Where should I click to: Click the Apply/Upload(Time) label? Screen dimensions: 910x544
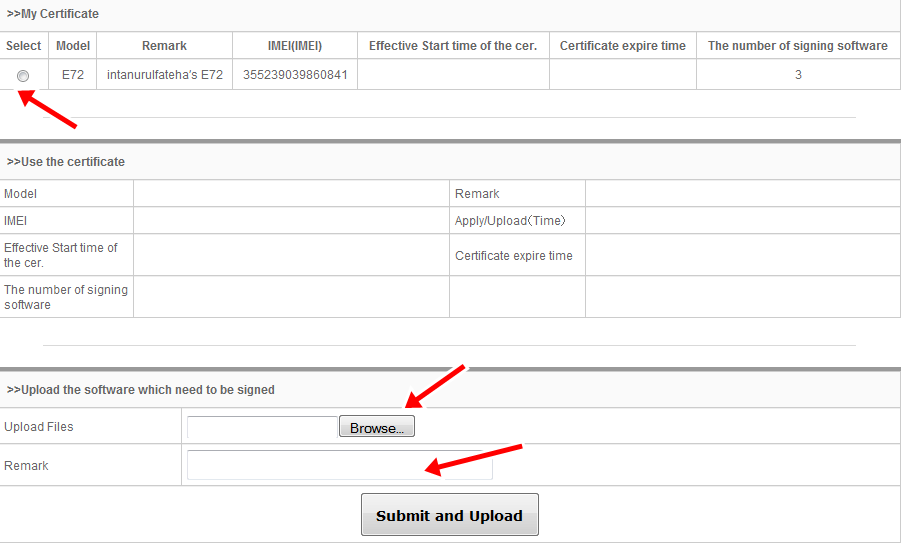pyautogui.click(x=510, y=221)
